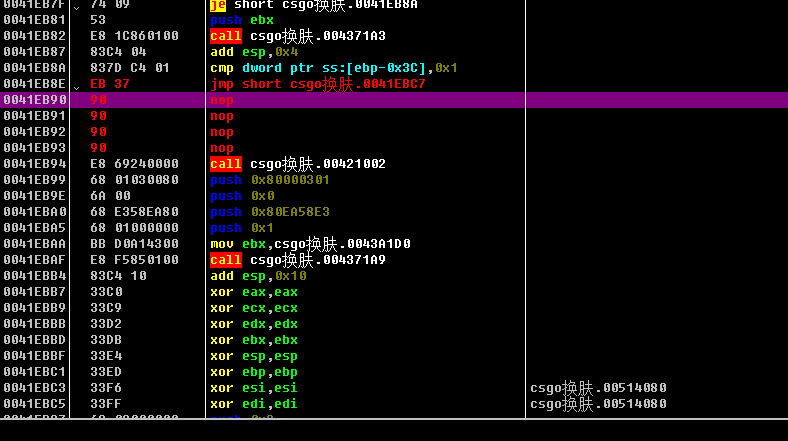Select address 0041EB99

pos(34,180)
